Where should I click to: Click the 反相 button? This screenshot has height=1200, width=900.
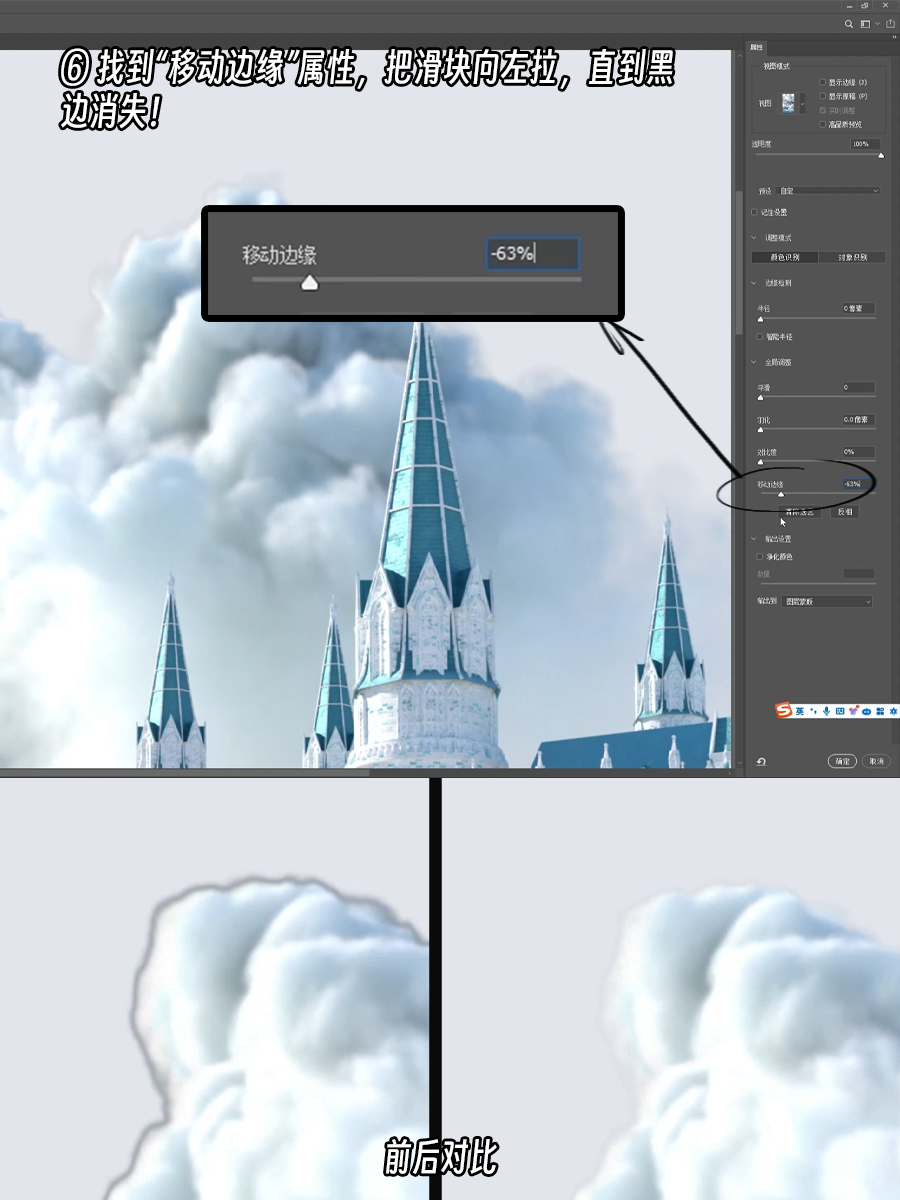pos(845,512)
